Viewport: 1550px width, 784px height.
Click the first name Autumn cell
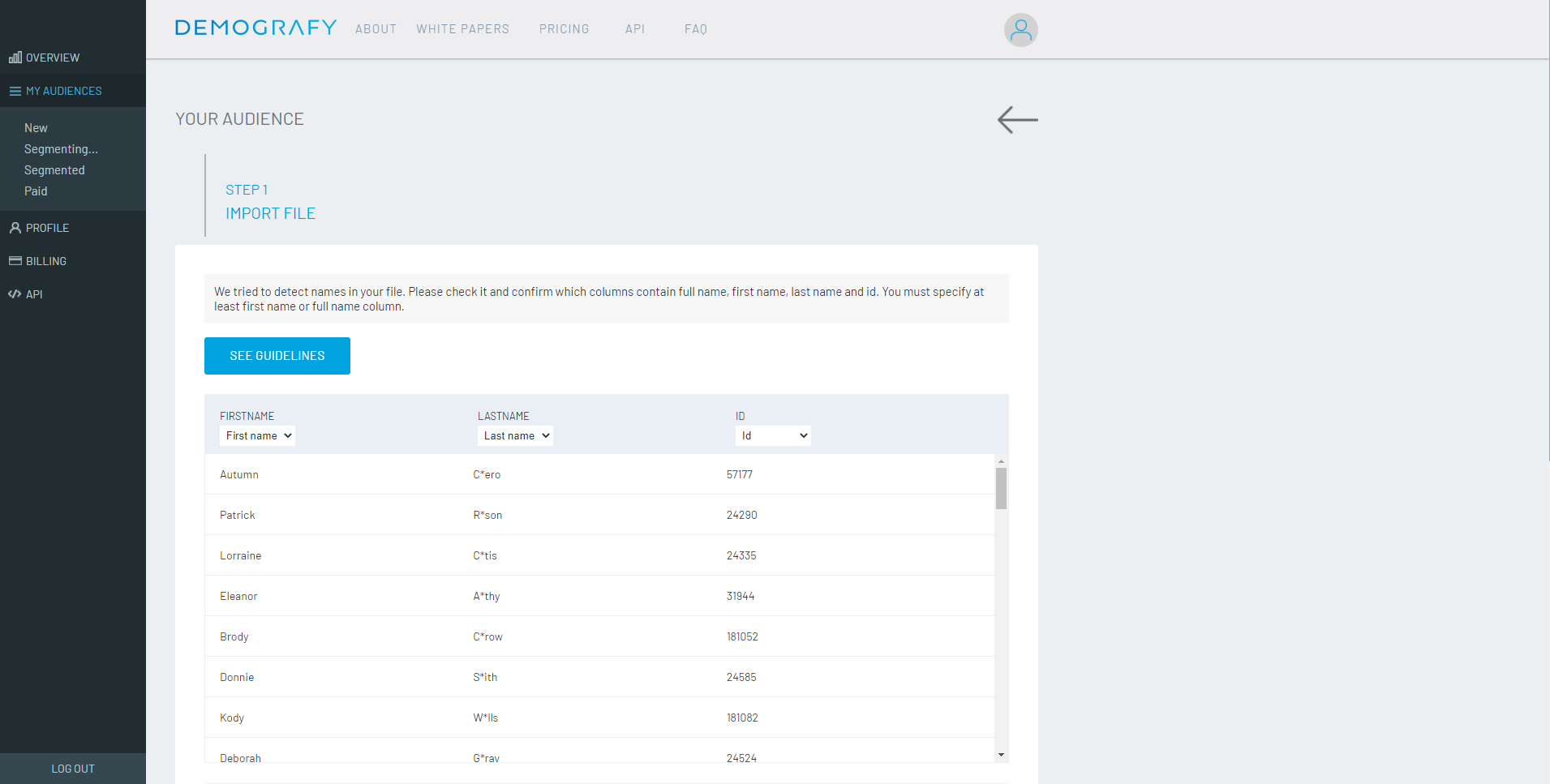(239, 474)
